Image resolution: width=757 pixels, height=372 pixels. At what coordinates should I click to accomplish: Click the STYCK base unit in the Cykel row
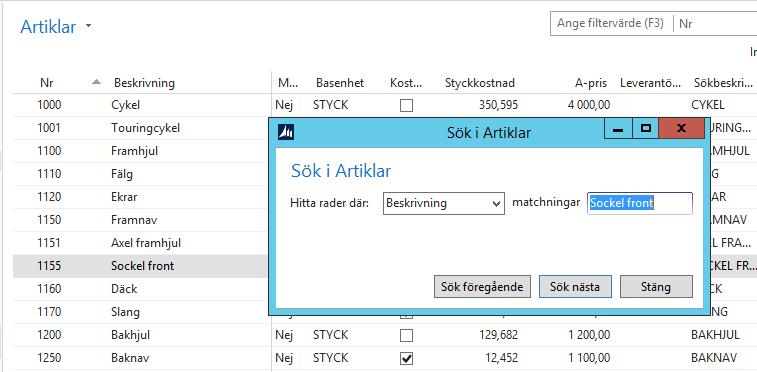(x=330, y=105)
